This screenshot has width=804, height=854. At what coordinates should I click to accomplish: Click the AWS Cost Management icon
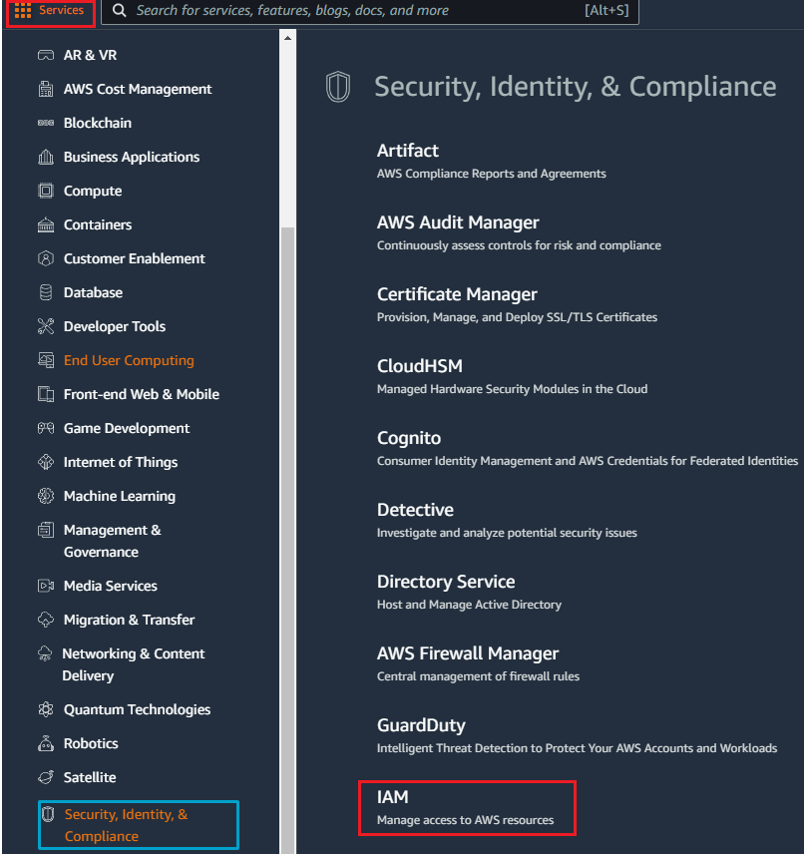(46, 89)
